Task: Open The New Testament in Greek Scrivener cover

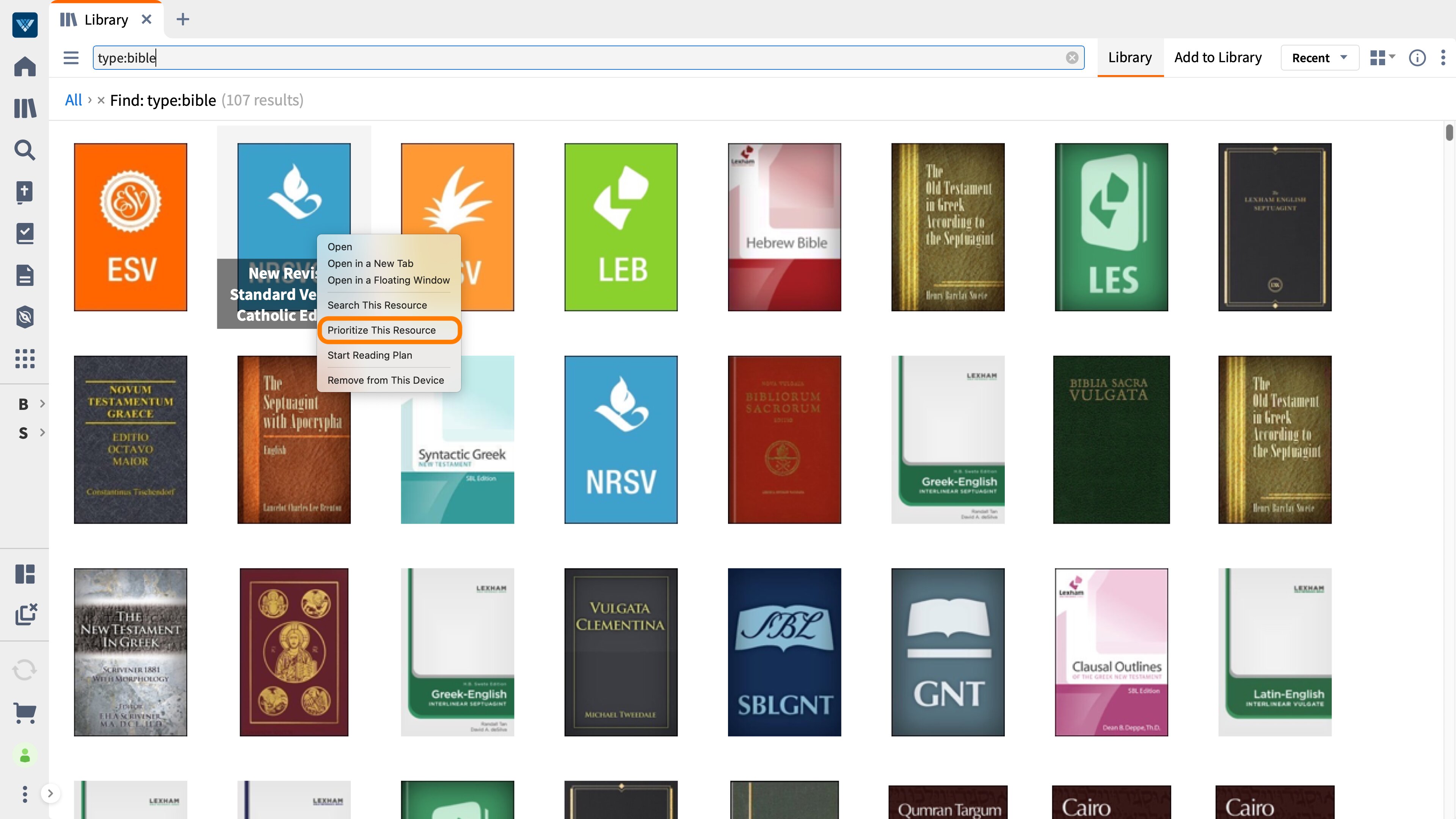Action: [130, 652]
